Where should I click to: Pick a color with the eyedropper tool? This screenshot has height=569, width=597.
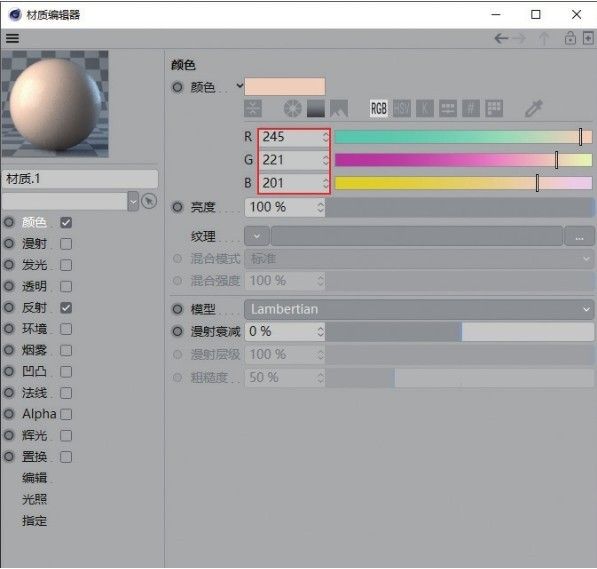click(x=533, y=109)
